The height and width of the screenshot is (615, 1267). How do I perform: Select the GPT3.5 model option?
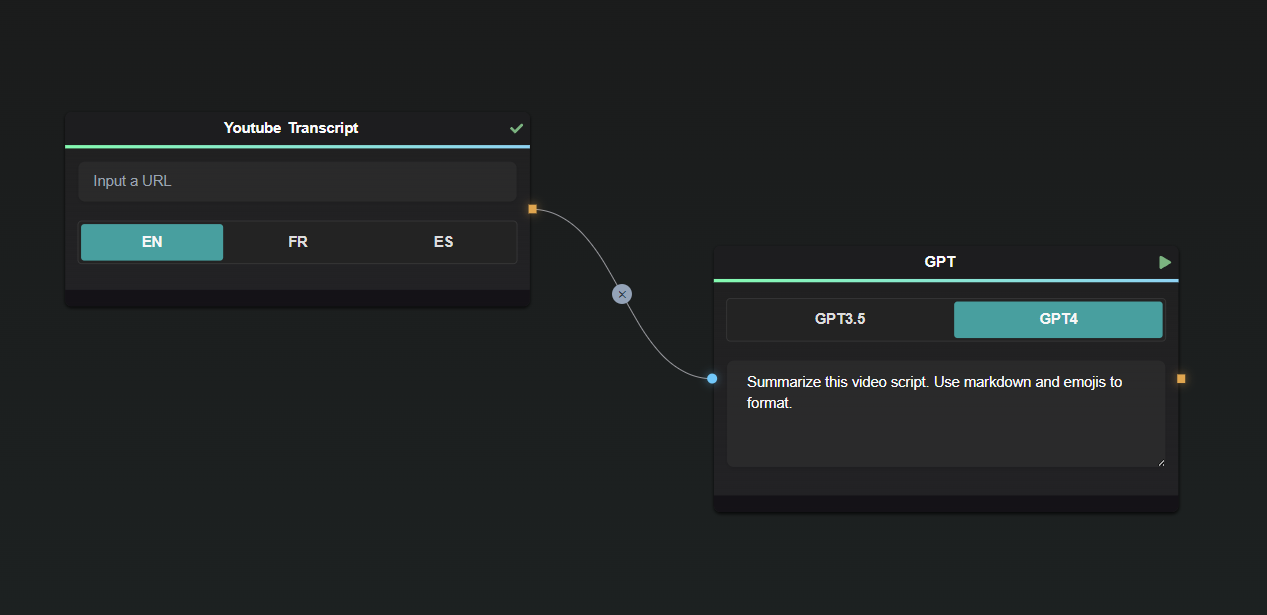840,320
